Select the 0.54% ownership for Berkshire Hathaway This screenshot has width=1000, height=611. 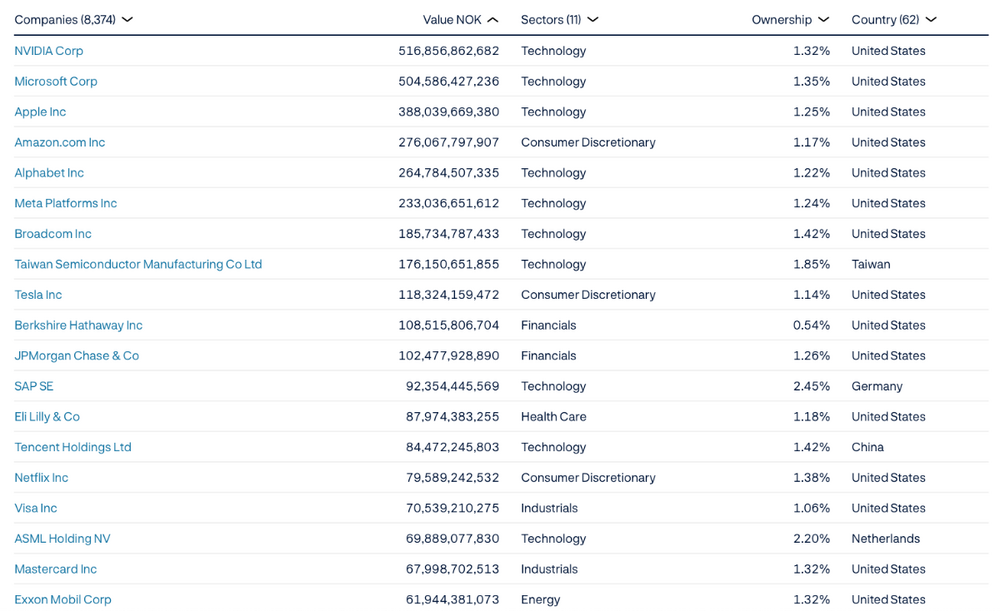click(x=811, y=325)
